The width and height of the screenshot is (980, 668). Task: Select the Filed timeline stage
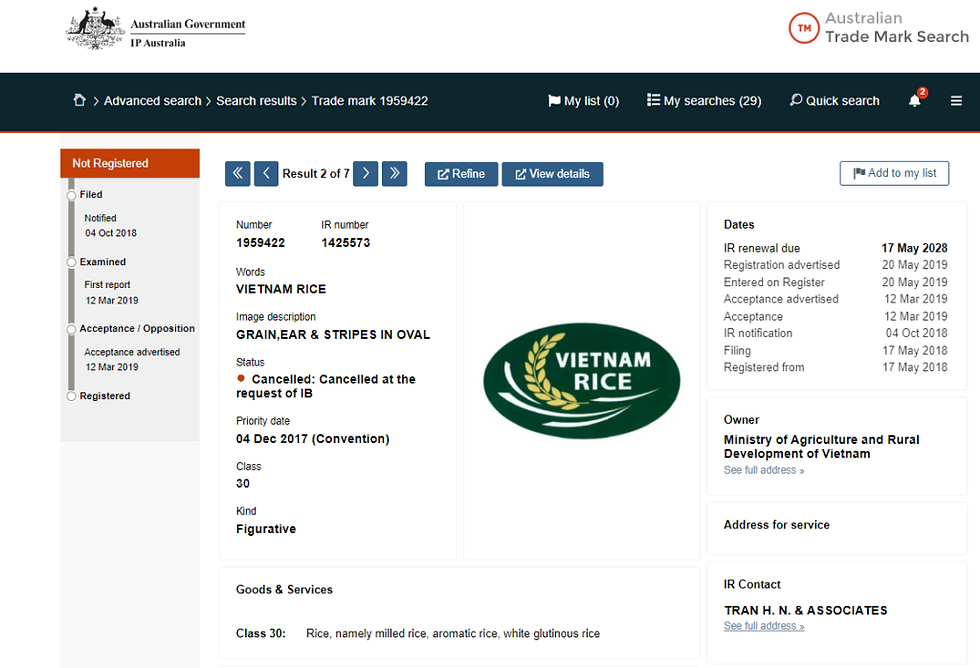91,194
